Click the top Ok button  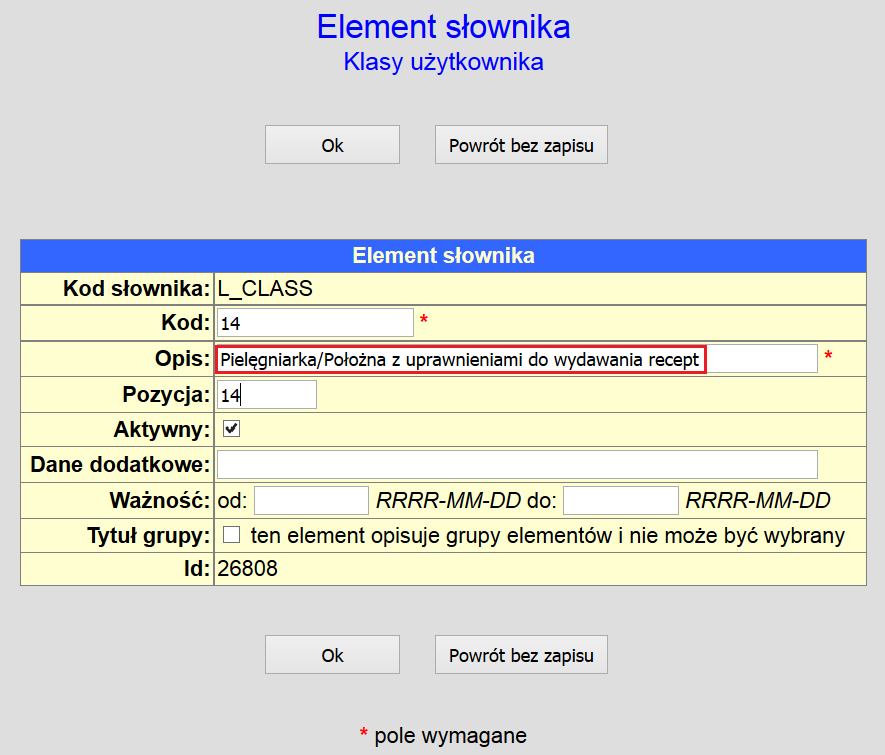(332, 145)
